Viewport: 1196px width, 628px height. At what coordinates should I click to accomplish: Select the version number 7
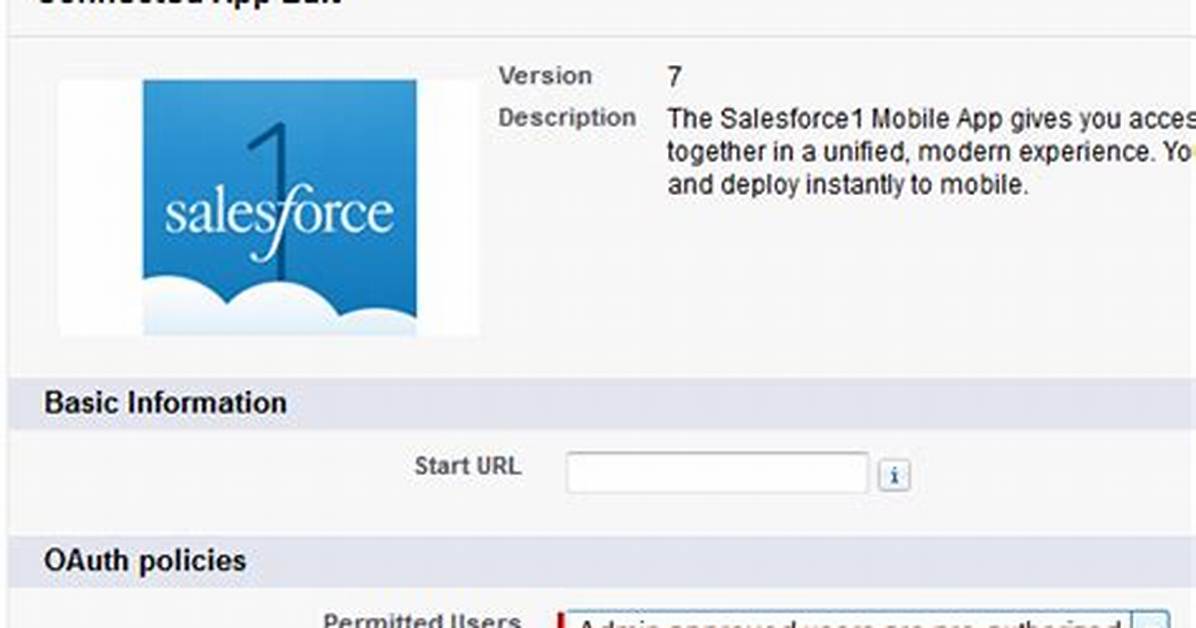click(674, 76)
